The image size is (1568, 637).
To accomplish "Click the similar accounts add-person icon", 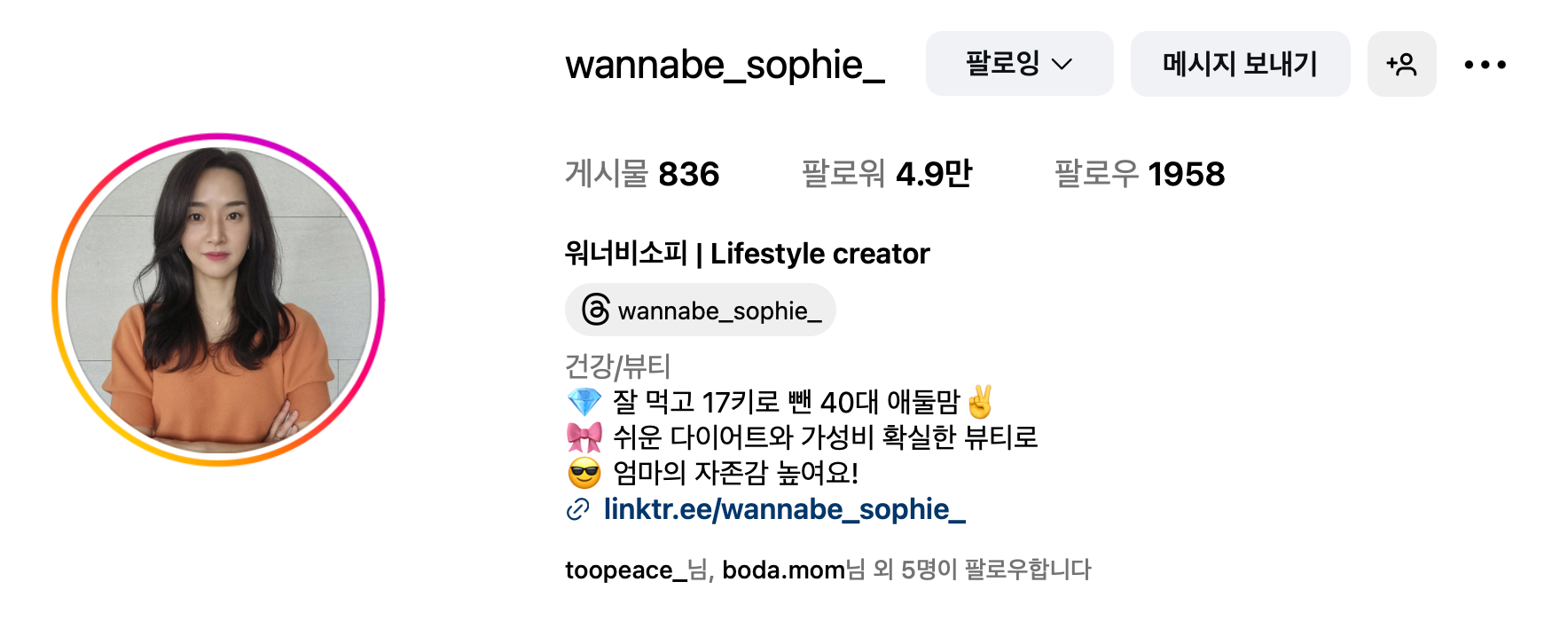I will [x=1401, y=64].
